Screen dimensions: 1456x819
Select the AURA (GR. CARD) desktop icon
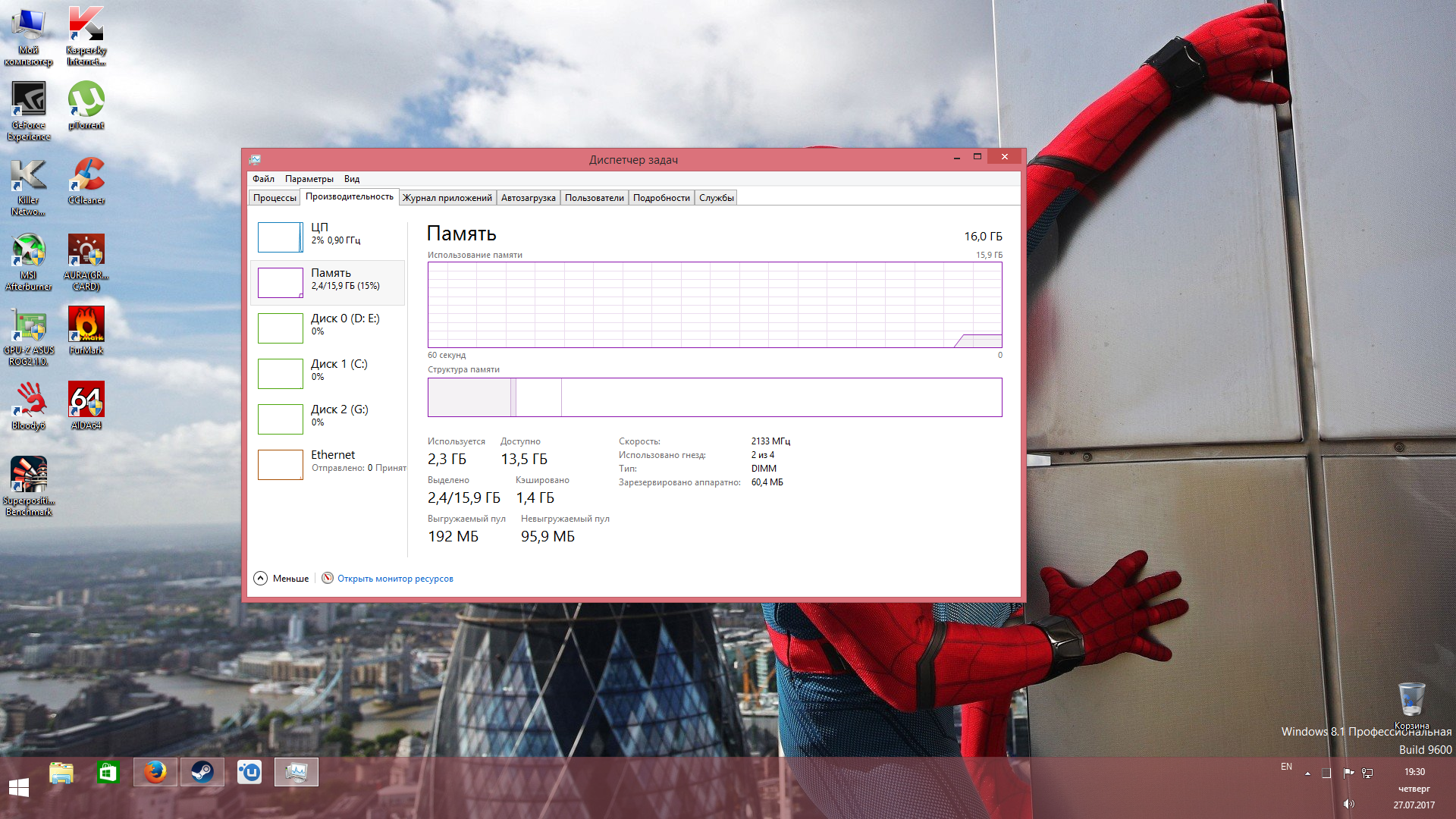point(86,262)
